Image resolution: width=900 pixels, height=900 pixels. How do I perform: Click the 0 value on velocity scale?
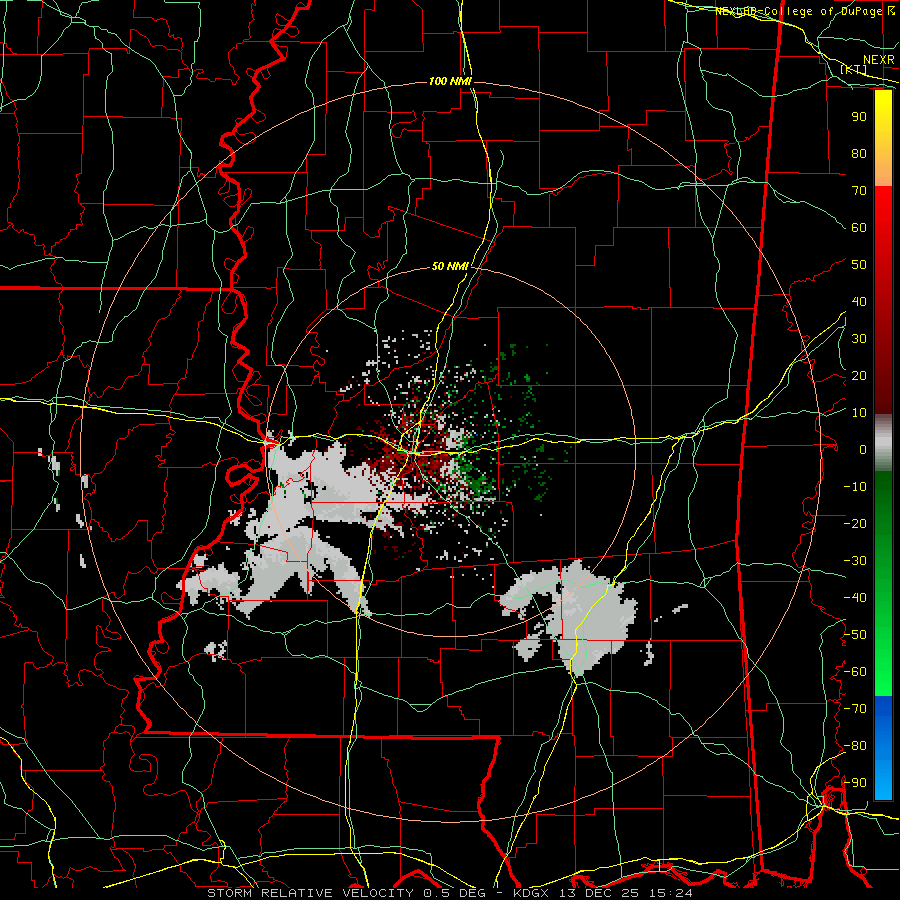pos(863,450)
